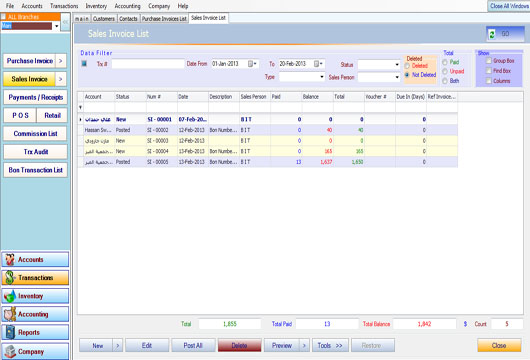
Task: Switch to the Purchase Invoices List tab
Action: click(x=164, y=19)
